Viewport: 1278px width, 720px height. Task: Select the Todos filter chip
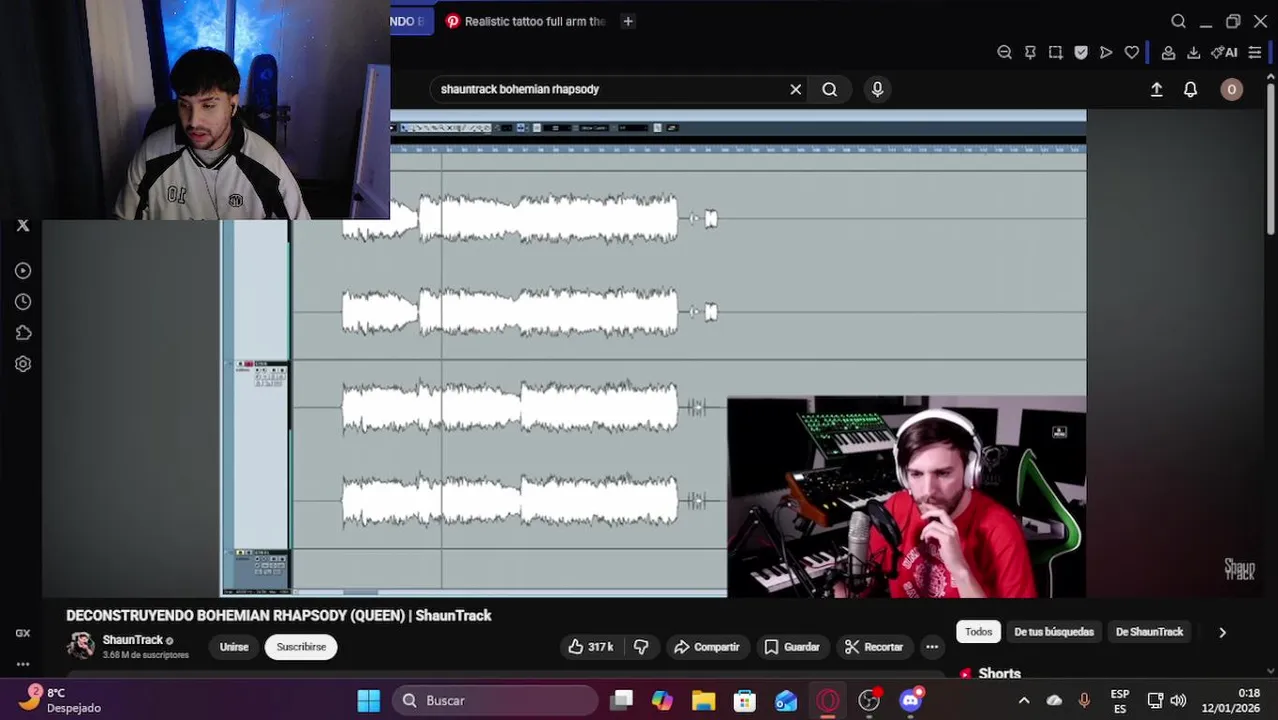pos(979,632)
